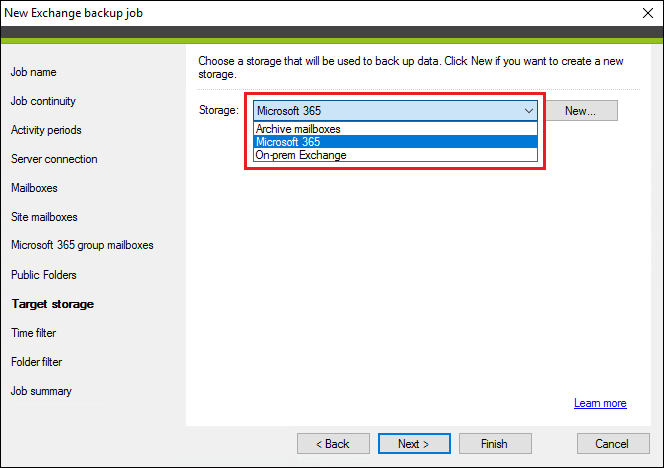Click Finish to complete job
664x468 pixels.
click(495, 443)
